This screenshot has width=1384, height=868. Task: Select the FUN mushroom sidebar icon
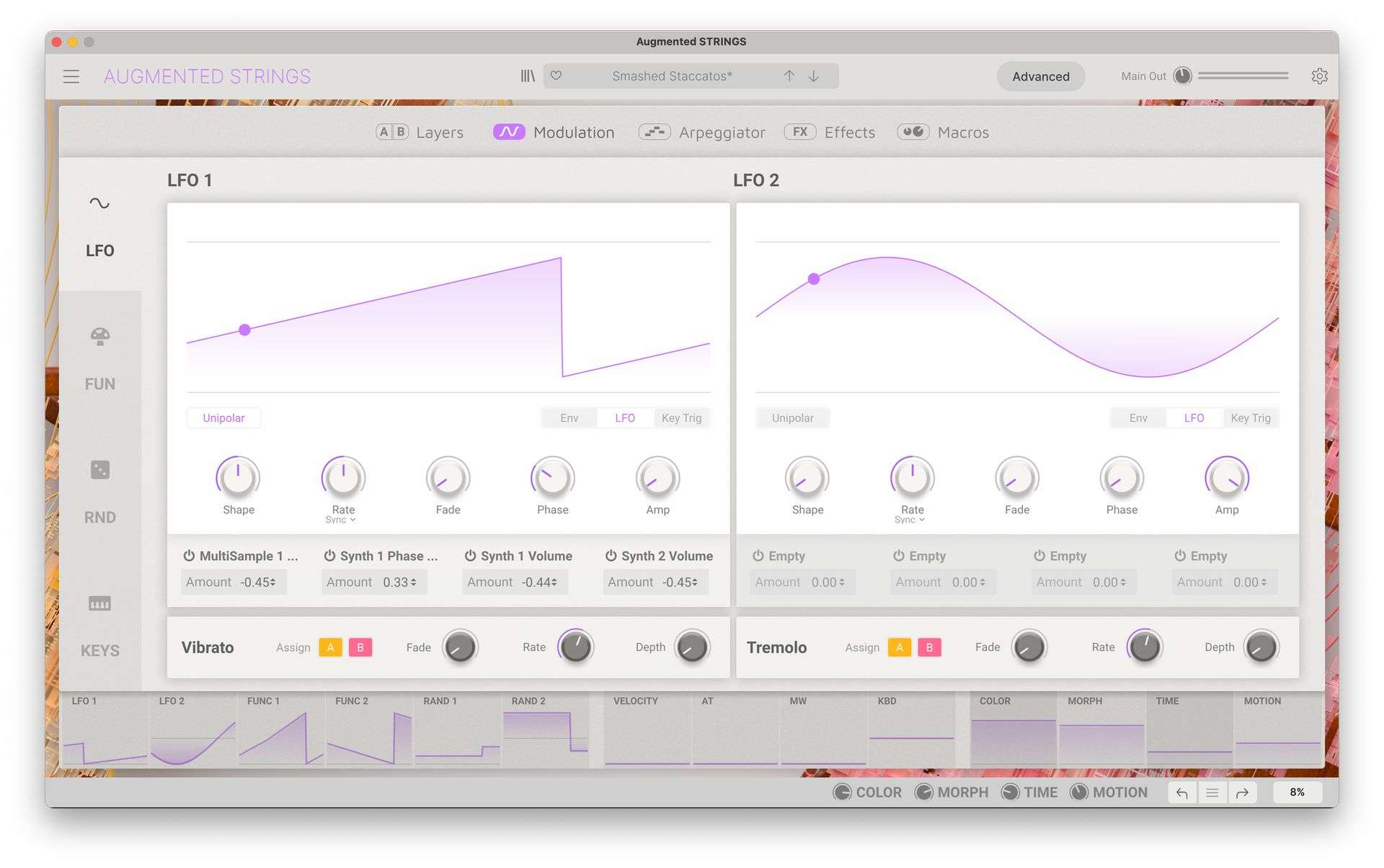click(x=99, y=337)
